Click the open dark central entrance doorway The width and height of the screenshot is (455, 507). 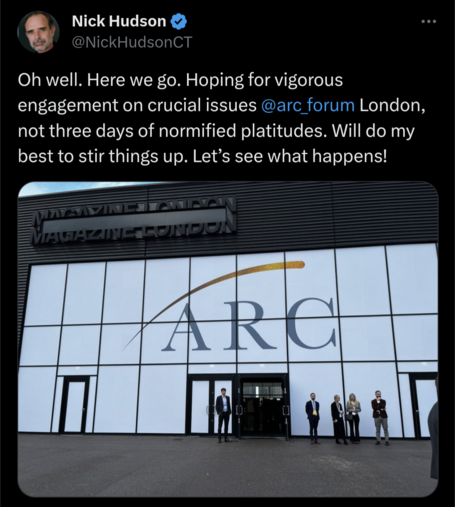tap(263, 406)
